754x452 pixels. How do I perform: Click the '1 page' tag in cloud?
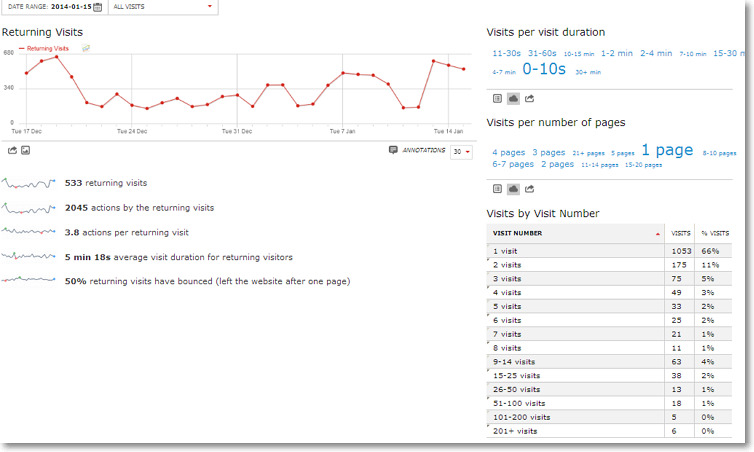coord(666,150)
